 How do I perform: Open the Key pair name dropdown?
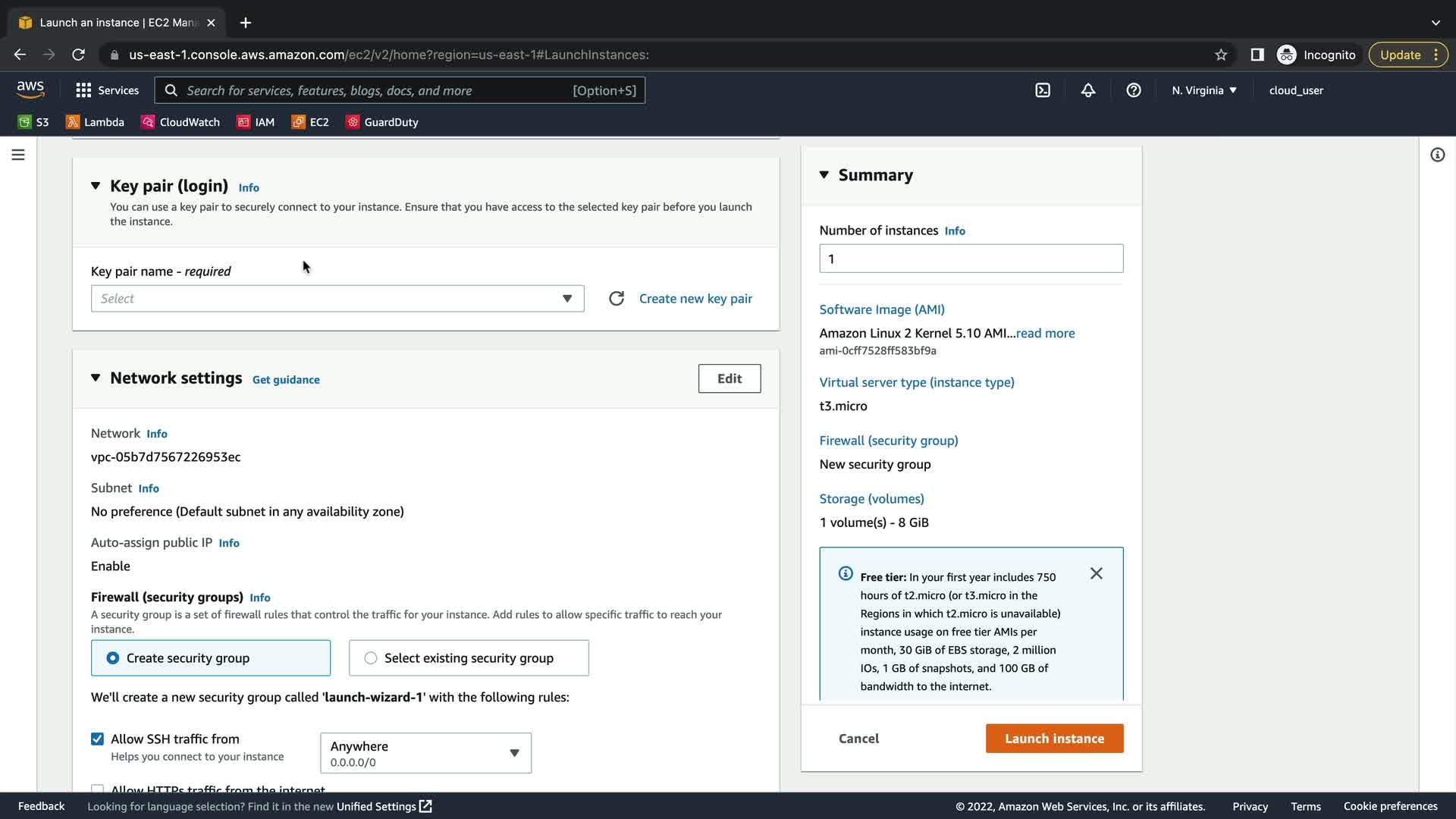tap(337, 299)
